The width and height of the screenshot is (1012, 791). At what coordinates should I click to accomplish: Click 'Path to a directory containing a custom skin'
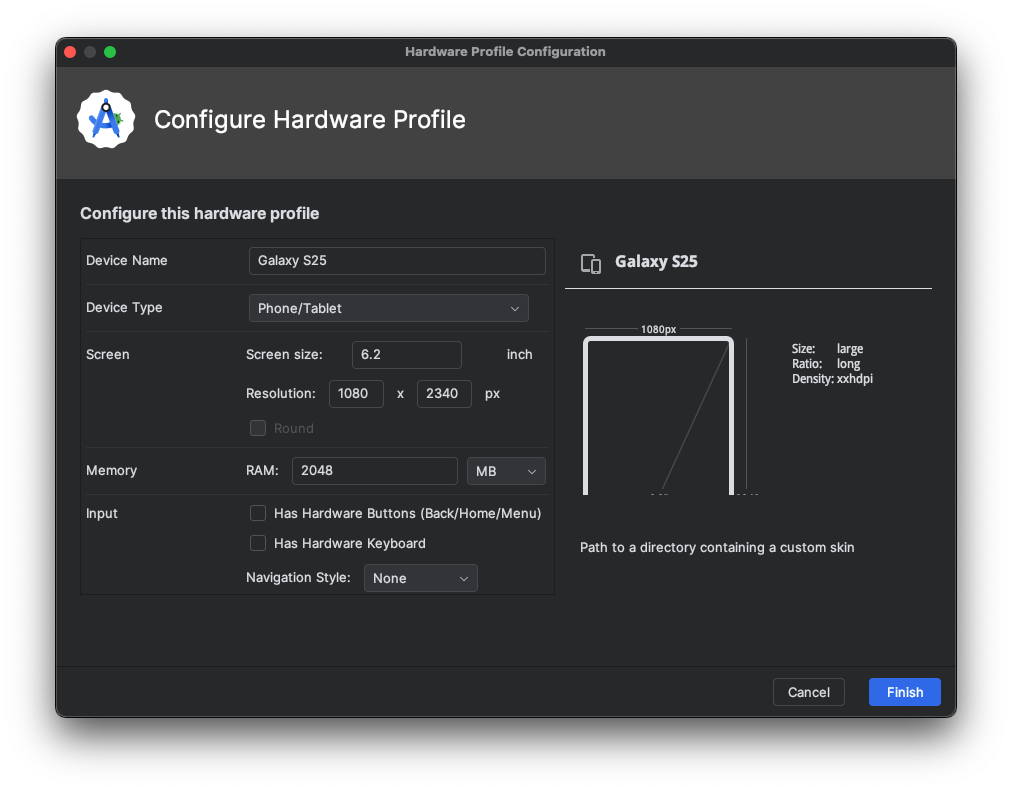717,547
